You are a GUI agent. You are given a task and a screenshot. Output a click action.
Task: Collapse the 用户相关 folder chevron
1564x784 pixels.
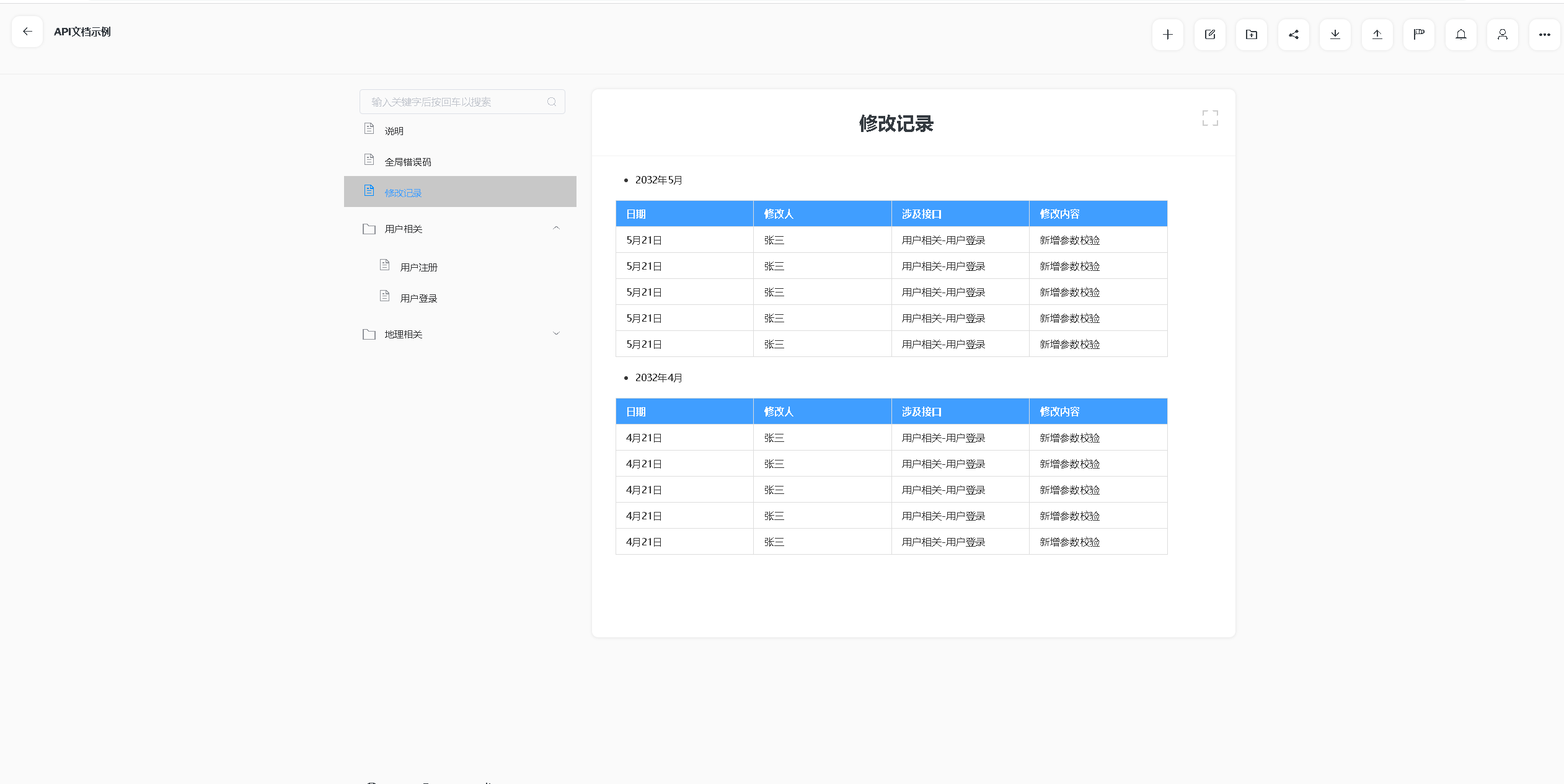pyautogui.click(x=556, y=228)
